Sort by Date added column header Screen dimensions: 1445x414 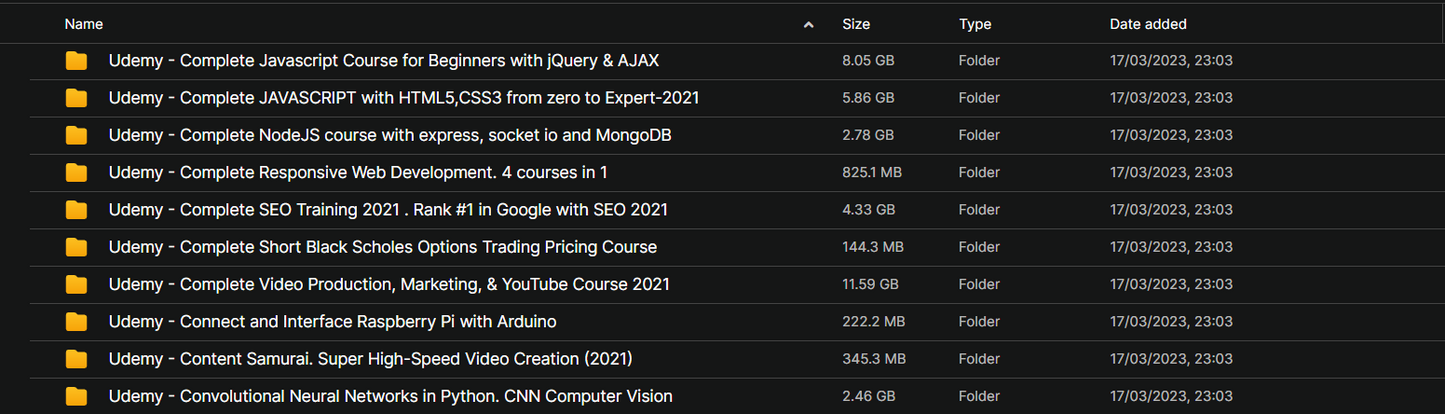tap(1148, 24)
